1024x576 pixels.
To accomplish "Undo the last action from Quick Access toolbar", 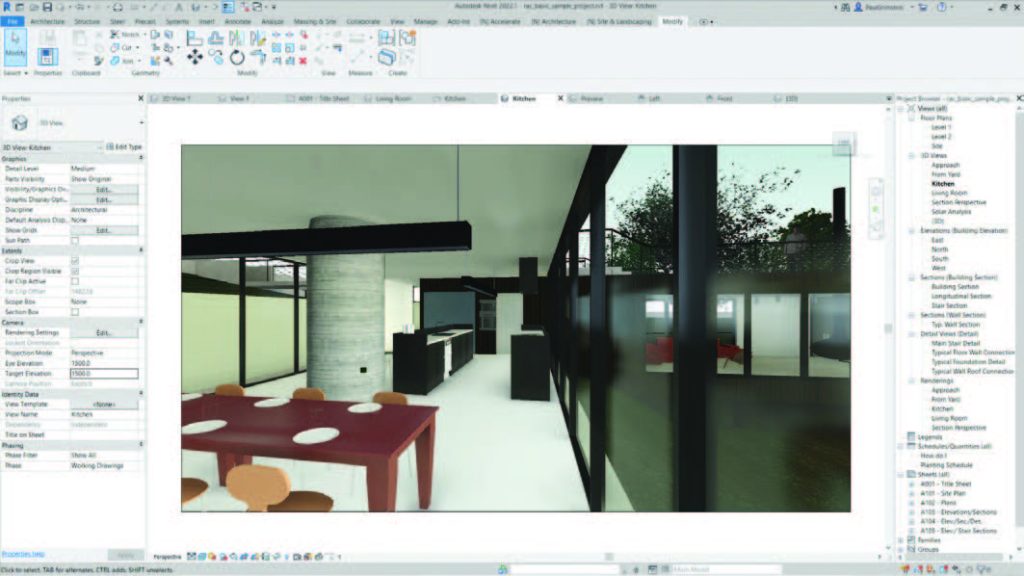I will point(80,6).
